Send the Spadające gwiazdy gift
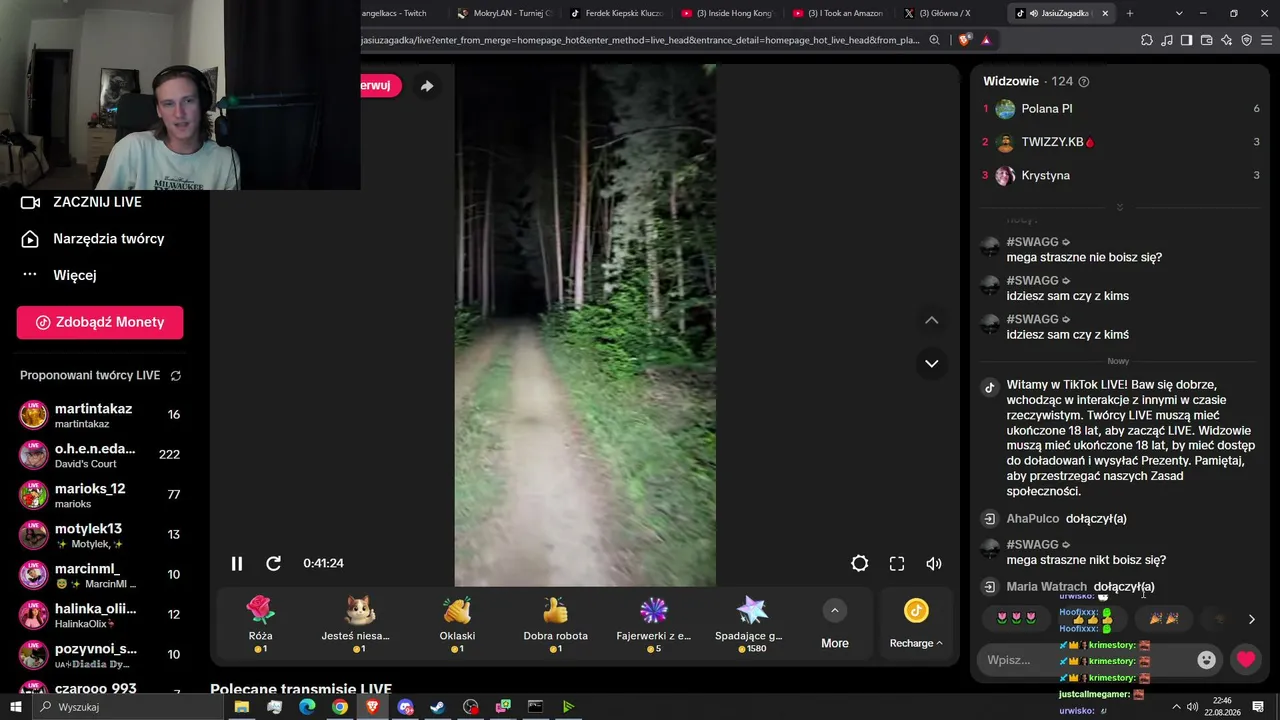 tap(750, 624)
